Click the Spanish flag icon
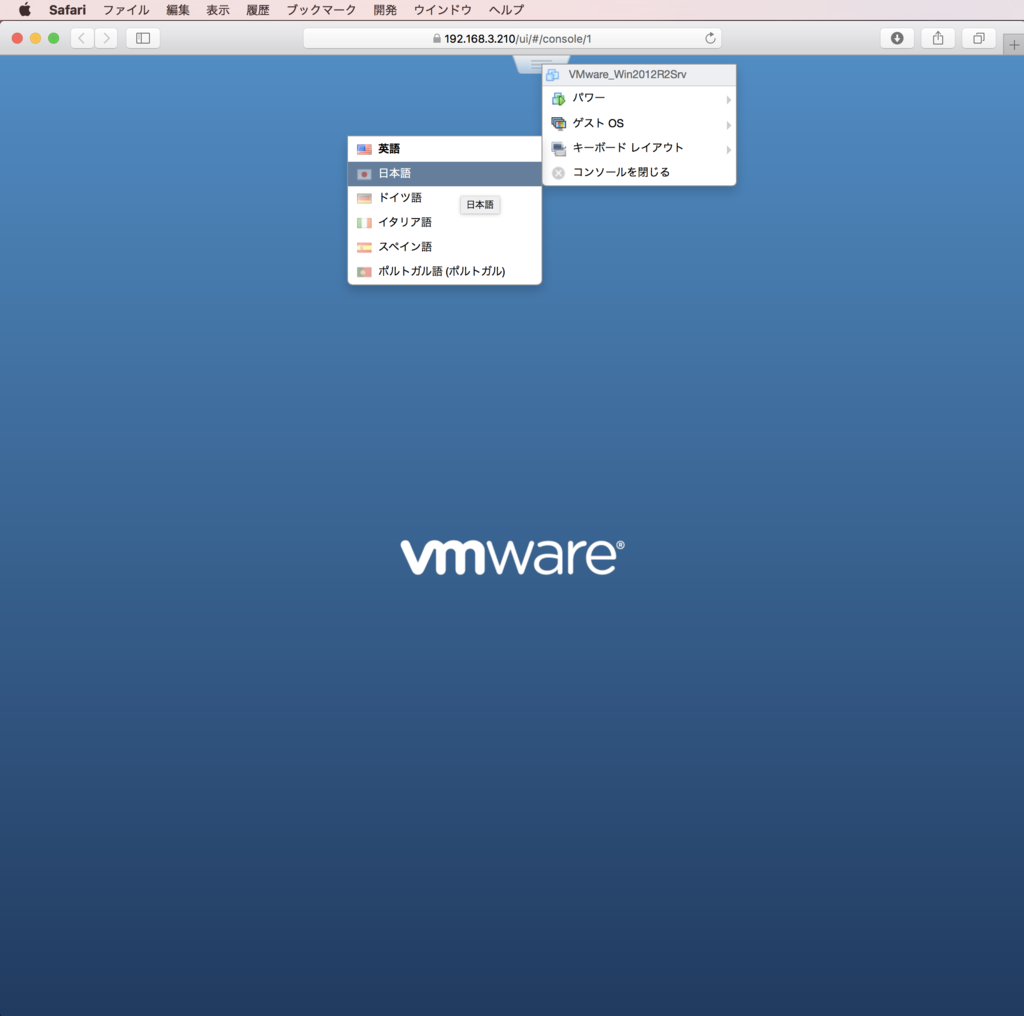The image size is (1024, 1016). 364,247
